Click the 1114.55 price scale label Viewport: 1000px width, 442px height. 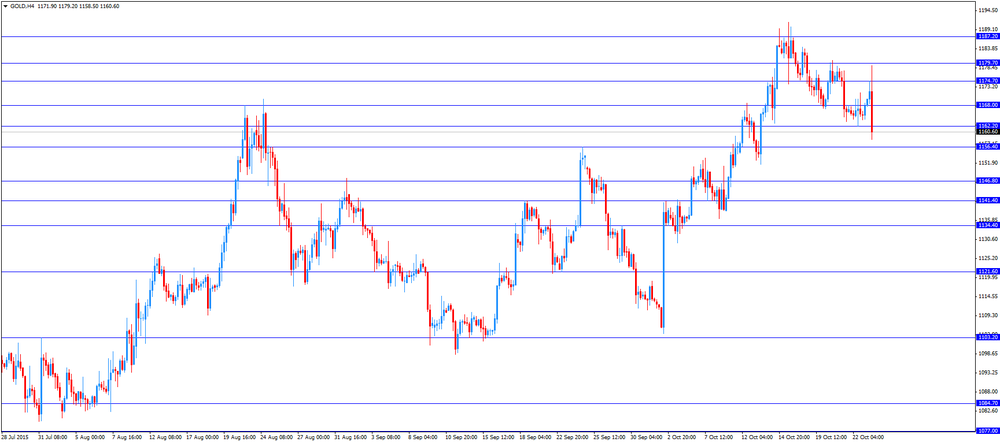click(x=987, y=296)
